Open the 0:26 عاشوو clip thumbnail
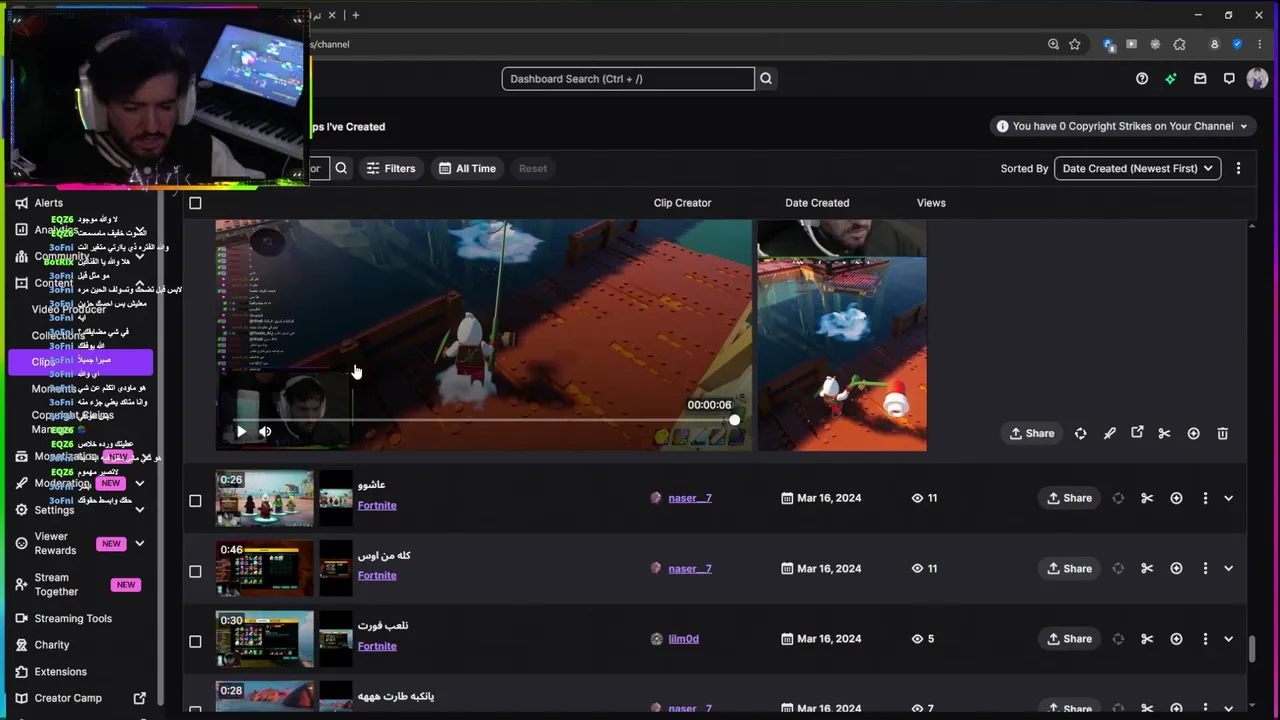This screenshot has width=1280, height=720. pyautogui.click(x=265, y=498)
